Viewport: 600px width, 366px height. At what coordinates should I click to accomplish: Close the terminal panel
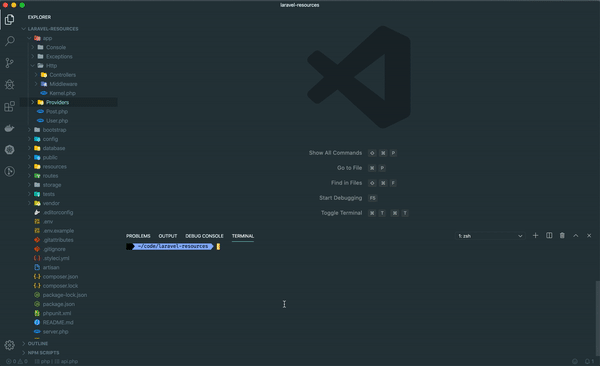[x=589, y=235]
